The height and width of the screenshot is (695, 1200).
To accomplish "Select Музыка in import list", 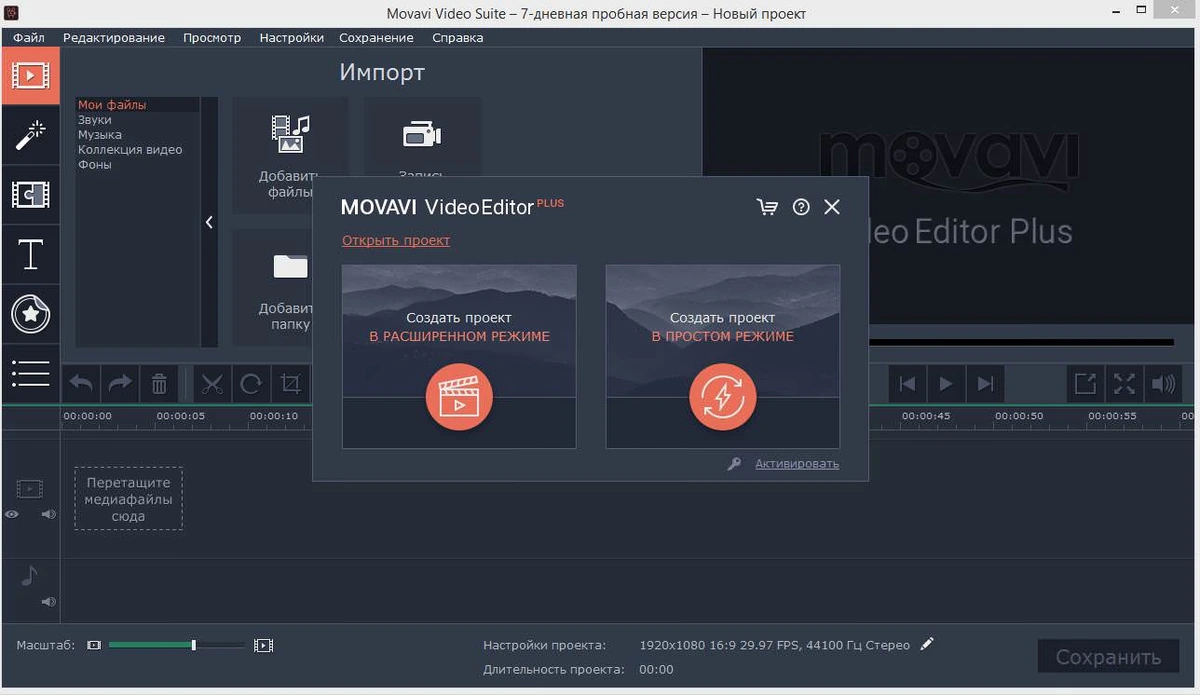I will [x=100, y=135].
